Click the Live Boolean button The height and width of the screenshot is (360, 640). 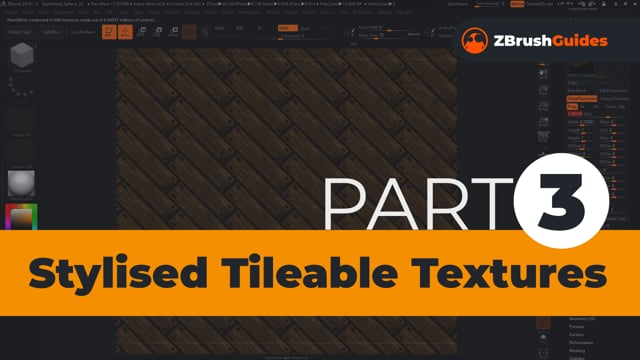point(83,32)
